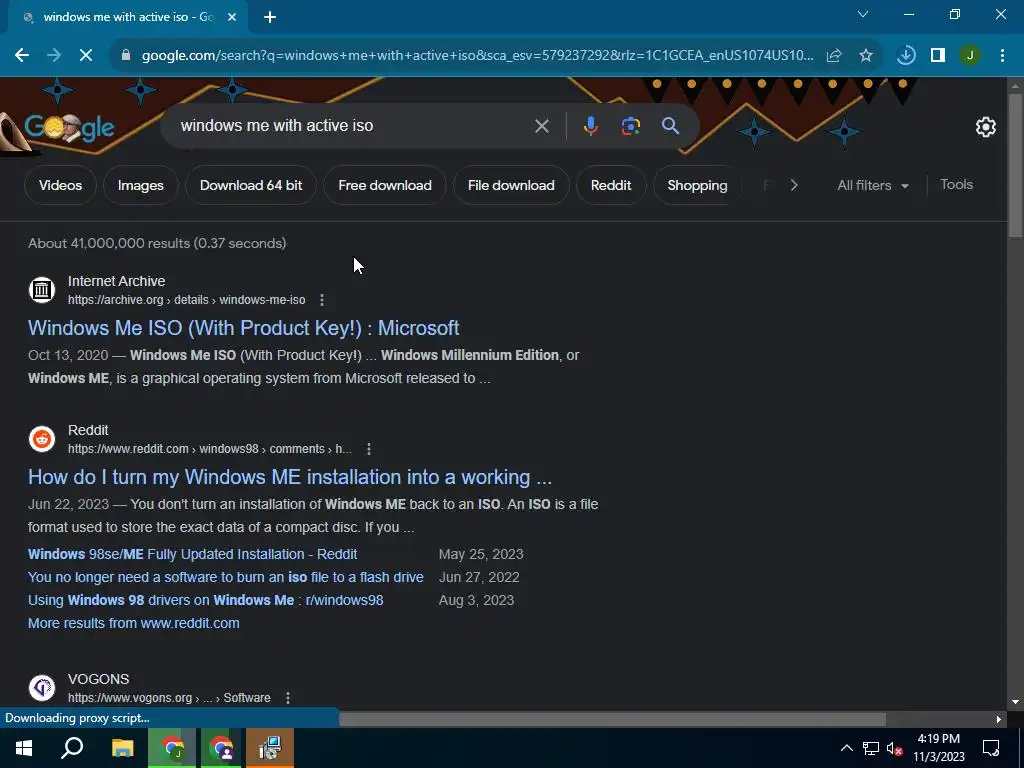Open Using Windows 98 drivers on Windows Me
The width and height of the screenshot is (1024, 768).
coord(205,600)
